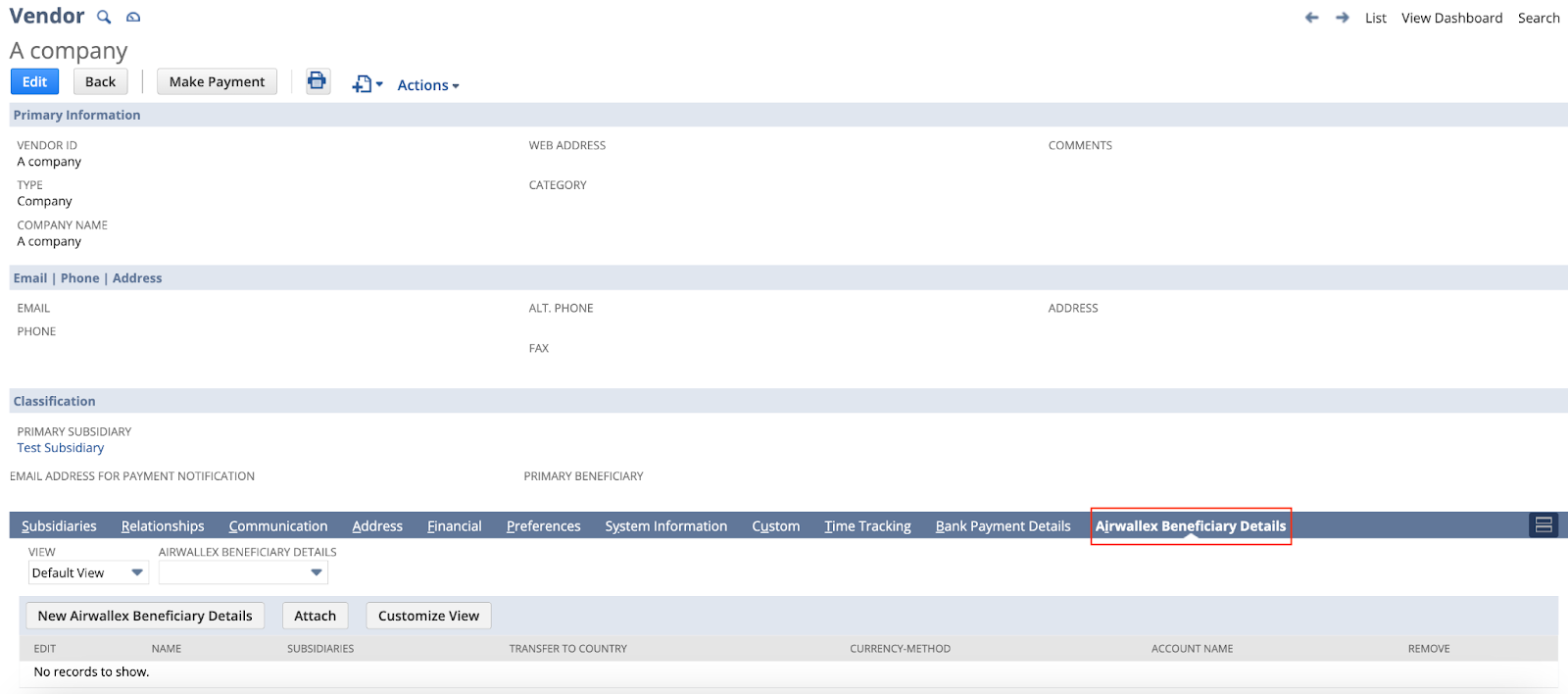Viewport: 1568px width, 694px height.
Task: Open Airwallex Beneficiary Details filter dropdown
Action: [243, 572]
